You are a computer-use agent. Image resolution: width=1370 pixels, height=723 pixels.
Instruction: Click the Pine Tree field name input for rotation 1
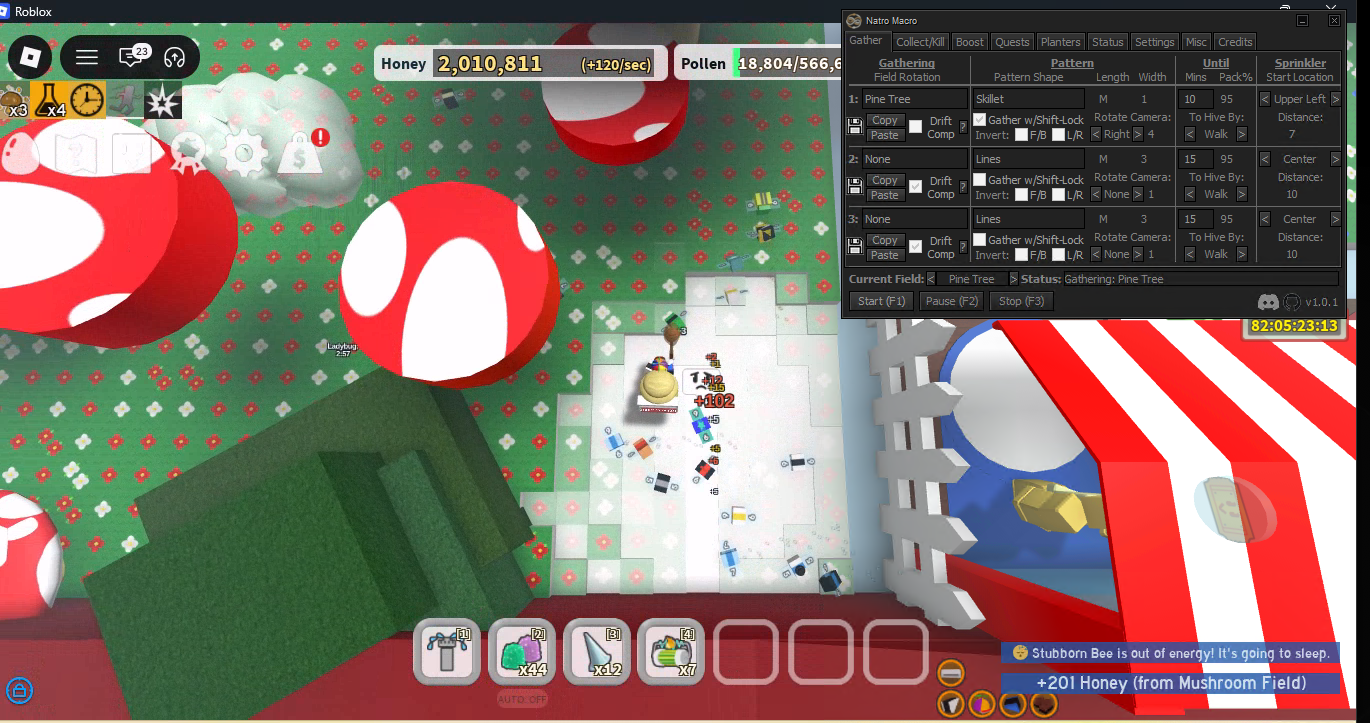click(914, 99)
